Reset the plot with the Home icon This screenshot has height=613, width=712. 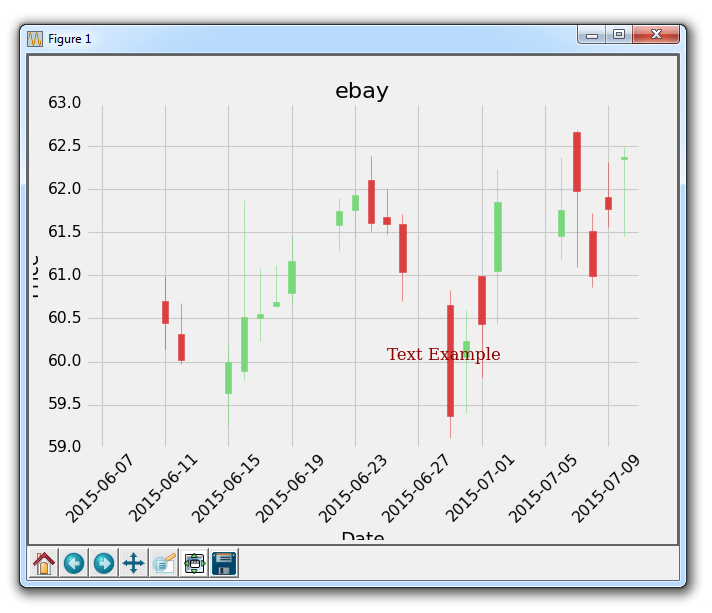coord(43,563)
